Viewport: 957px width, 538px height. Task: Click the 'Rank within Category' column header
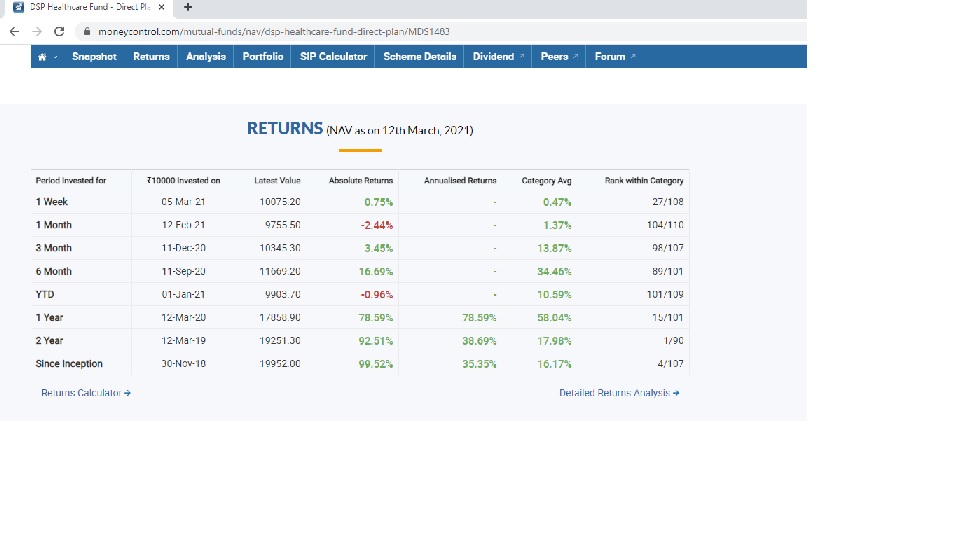tap(644, 181)
